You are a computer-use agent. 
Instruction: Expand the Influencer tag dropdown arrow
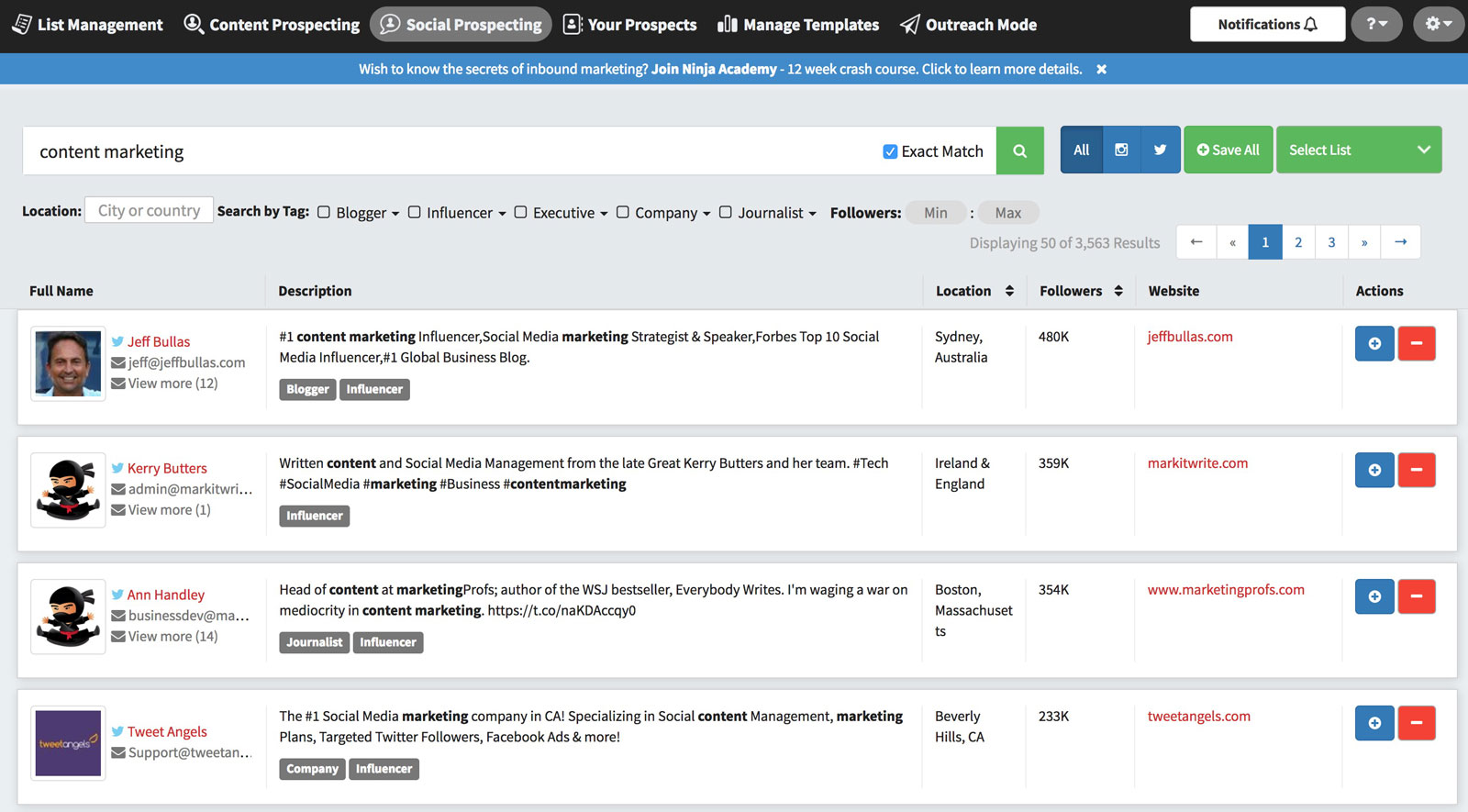(x=502, y=213)
